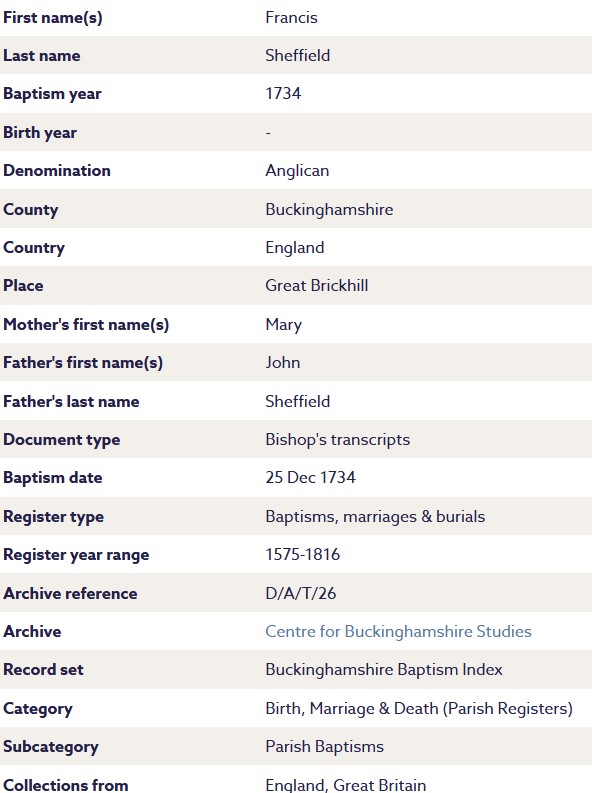Select the Parish Baptisms subcategory value
Image resolution: width=592 pixels, height=793 pixels.
tap(325, 746)
